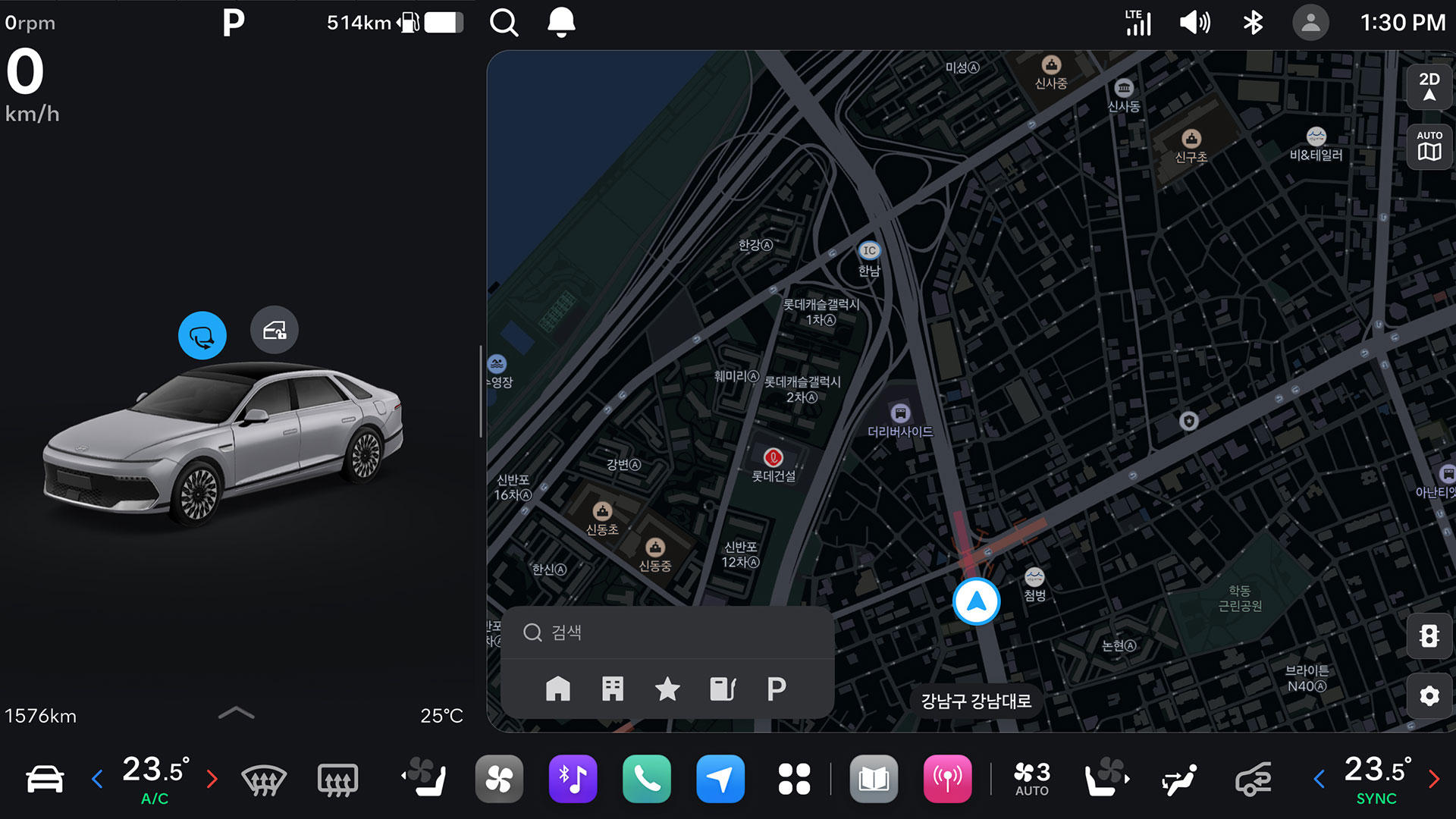The width and height of the screenshot is (1456, 819).
Task: Expand the vehicle panel chevron
Action: pos(236,713)
